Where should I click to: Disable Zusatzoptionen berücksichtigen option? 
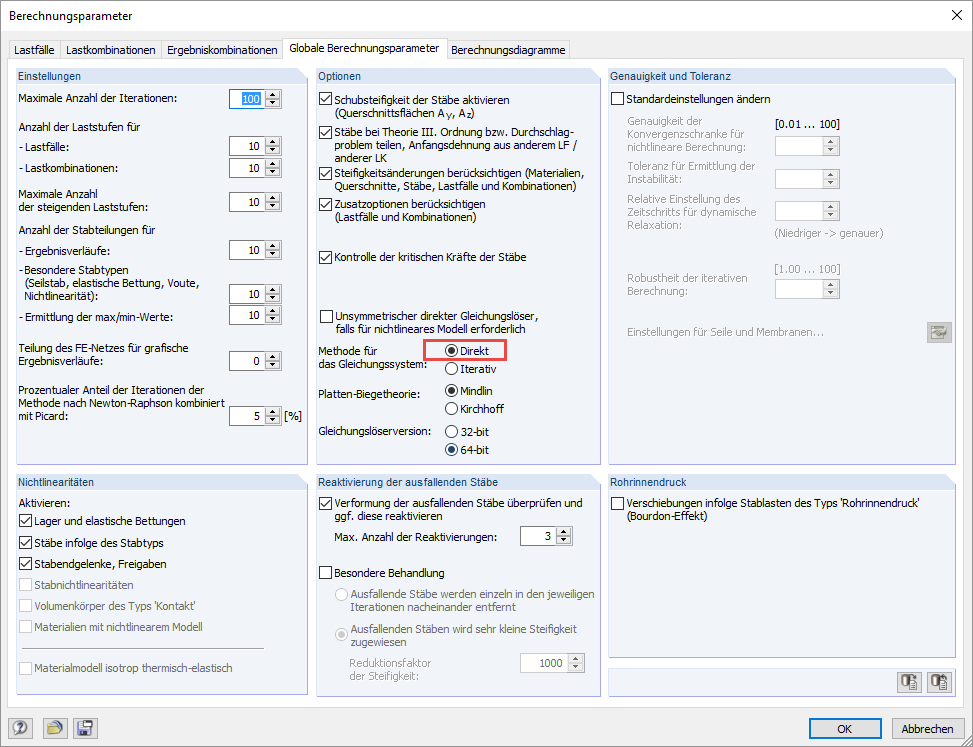(325, 204)
